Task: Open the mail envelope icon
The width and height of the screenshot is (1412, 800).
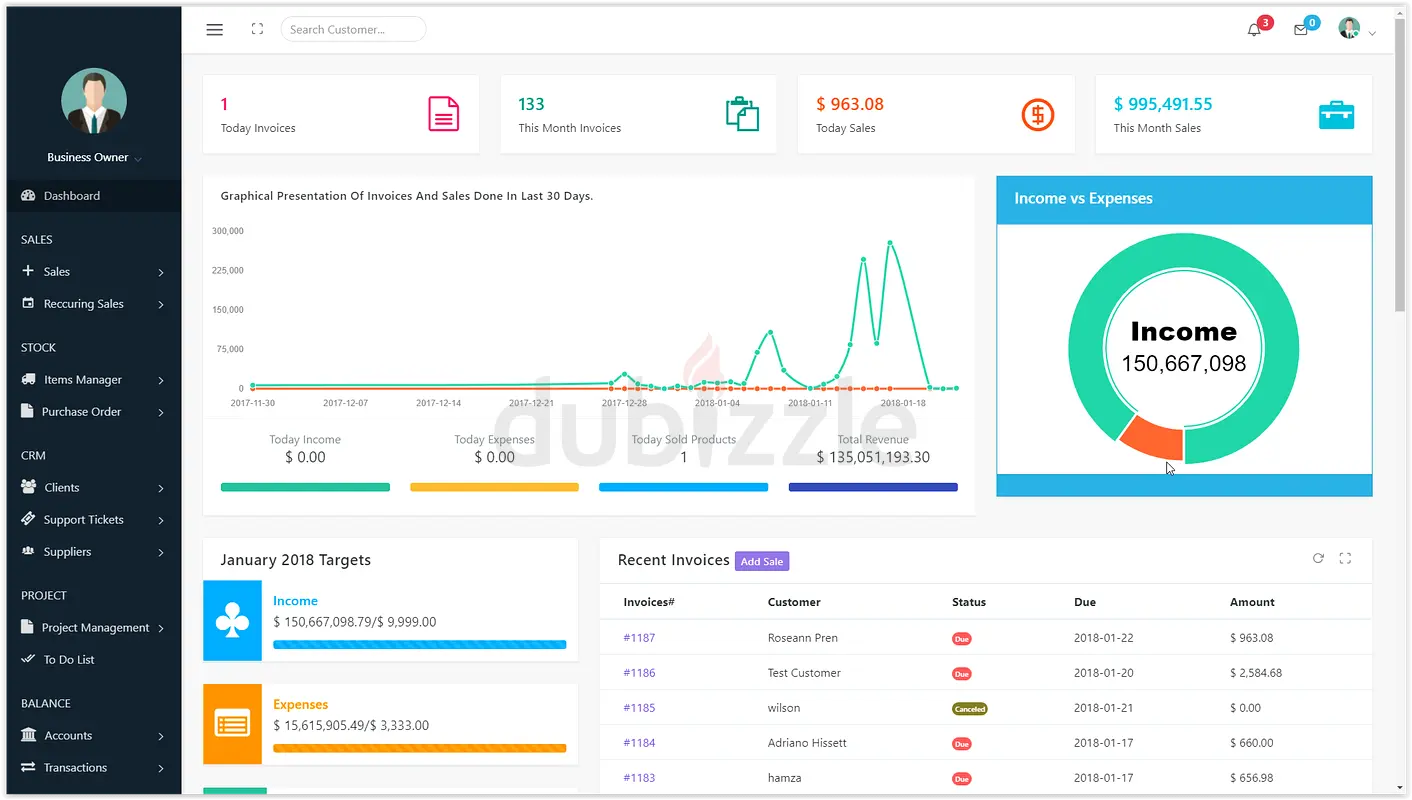Action: point(1301,30)
